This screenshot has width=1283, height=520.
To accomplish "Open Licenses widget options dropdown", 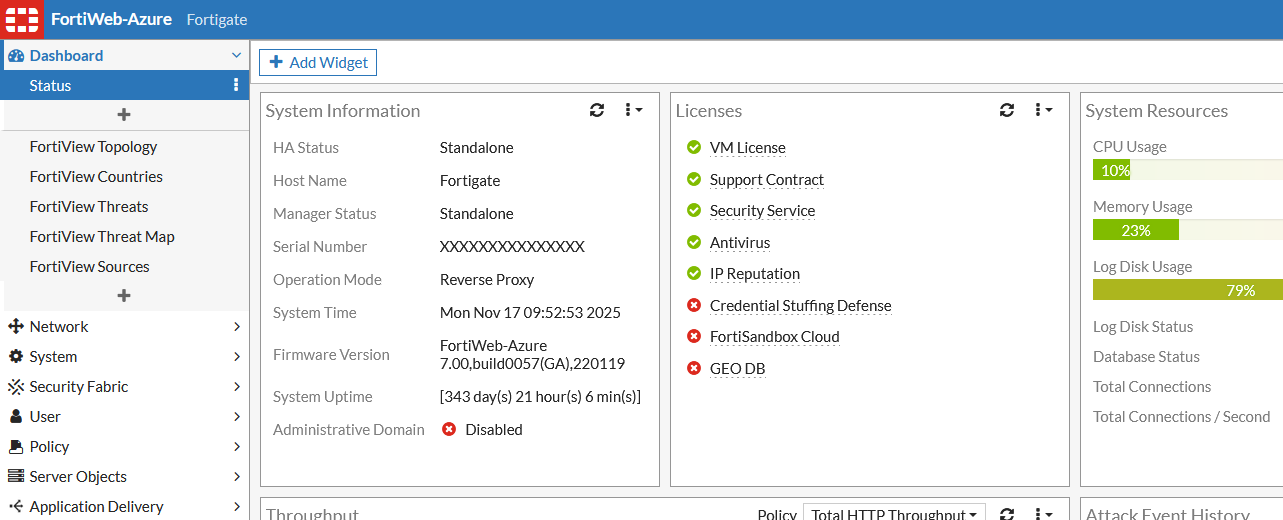I will (x=1043, y=110).
